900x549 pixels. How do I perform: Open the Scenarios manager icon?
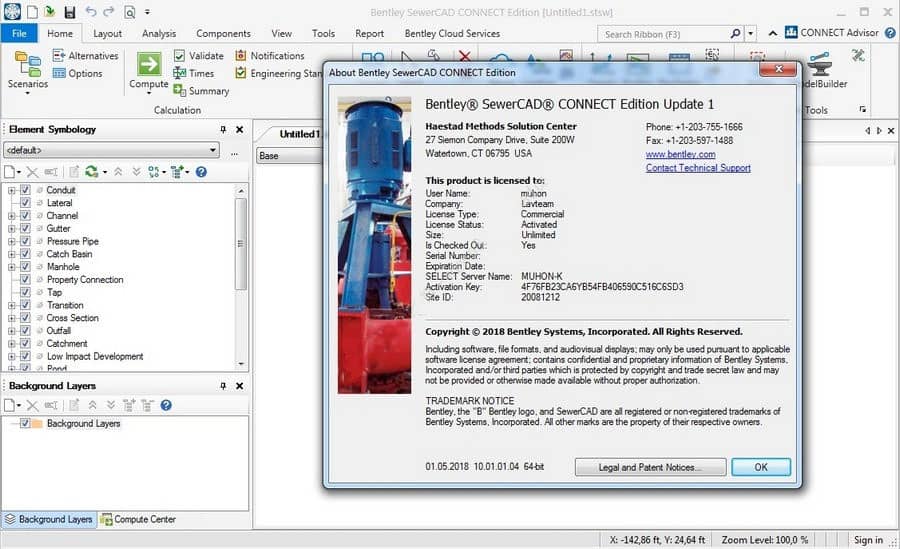[27, 63]
